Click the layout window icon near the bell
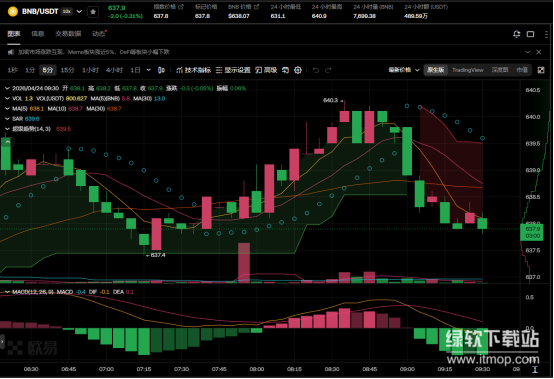 pyautogui.click(x=530, y=34)
